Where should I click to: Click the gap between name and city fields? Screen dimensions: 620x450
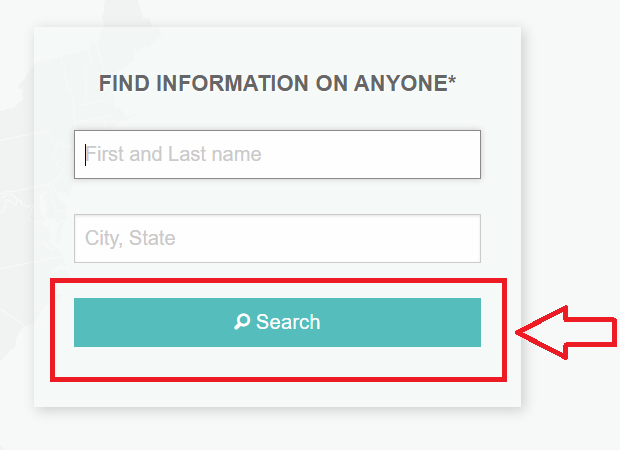click(277, 197)
